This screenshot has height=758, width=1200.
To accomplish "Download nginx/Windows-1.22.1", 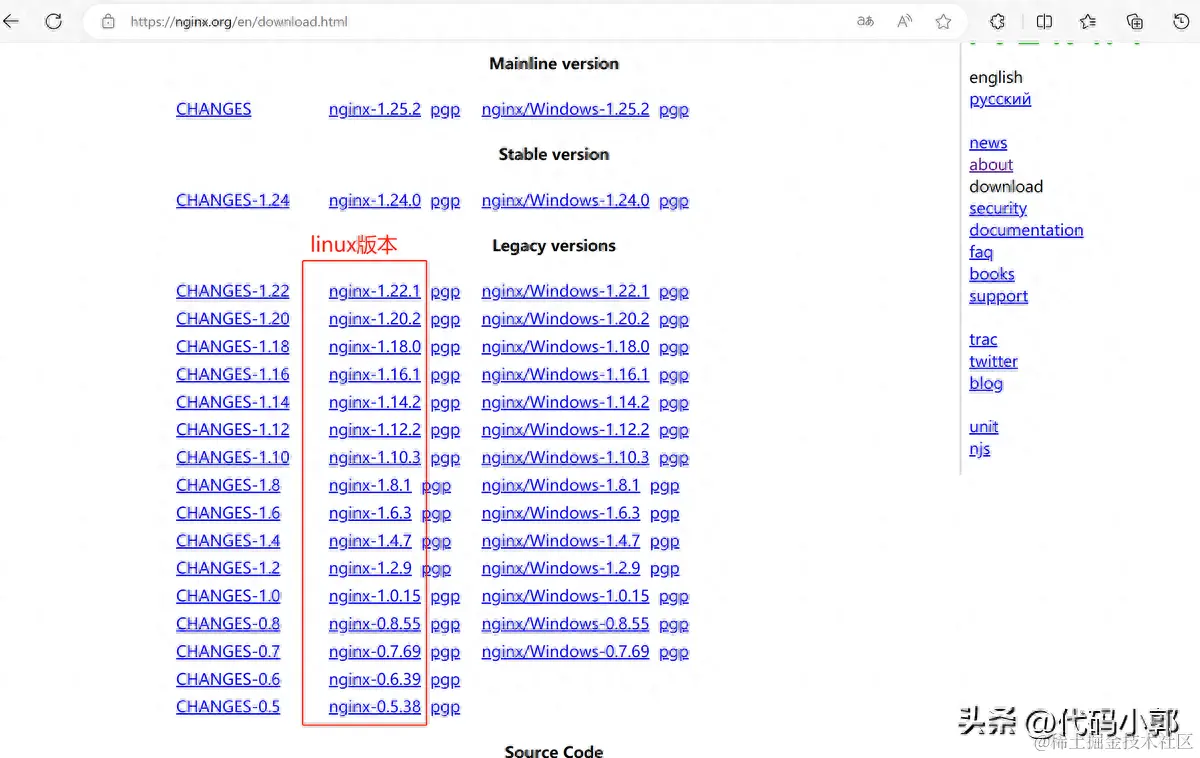I will click(565, 291).
